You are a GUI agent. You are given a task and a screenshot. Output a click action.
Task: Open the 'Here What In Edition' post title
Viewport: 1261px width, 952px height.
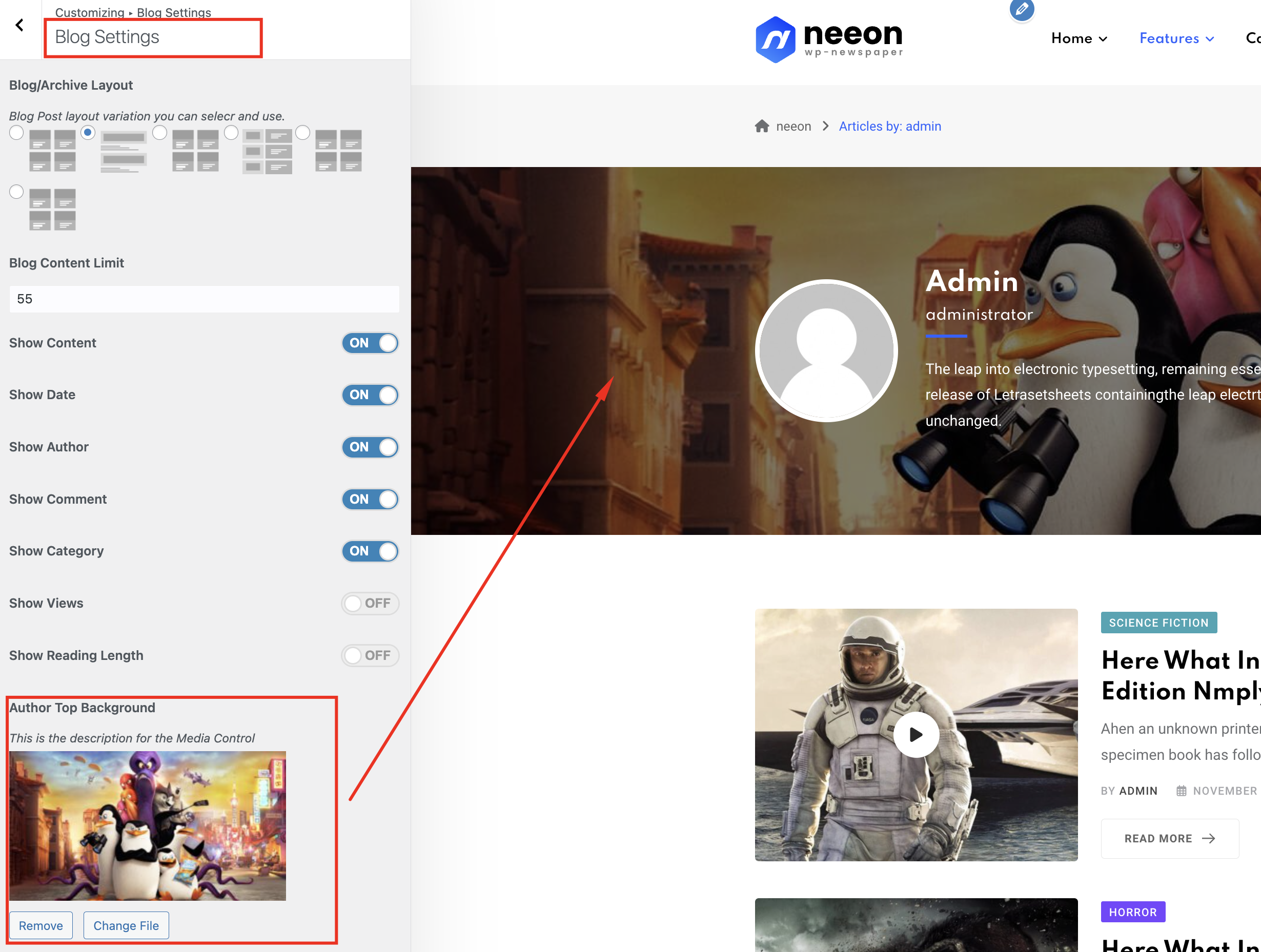tap(1181, 676)
